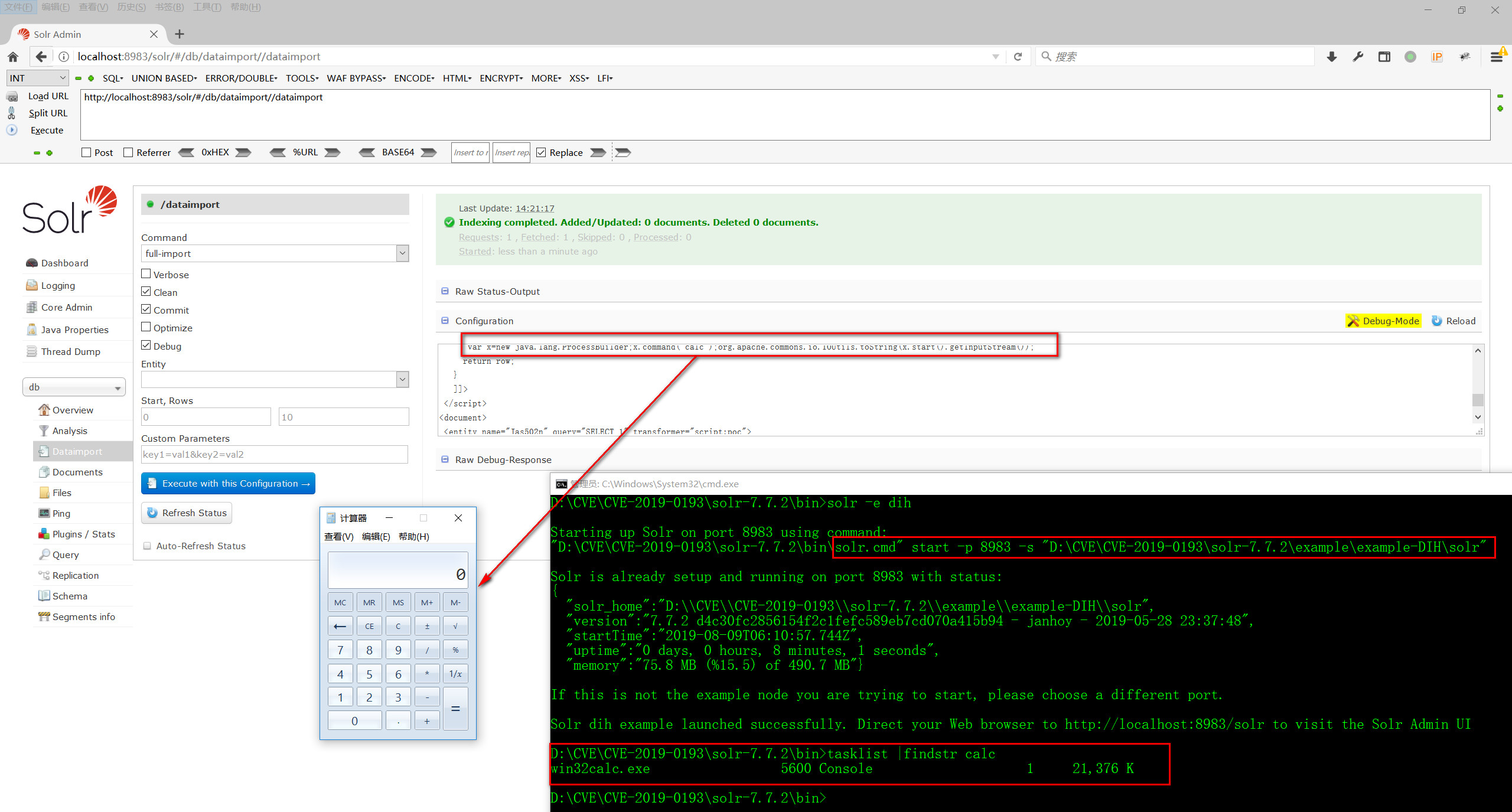Uncheck the Clean checkbox

146,292
